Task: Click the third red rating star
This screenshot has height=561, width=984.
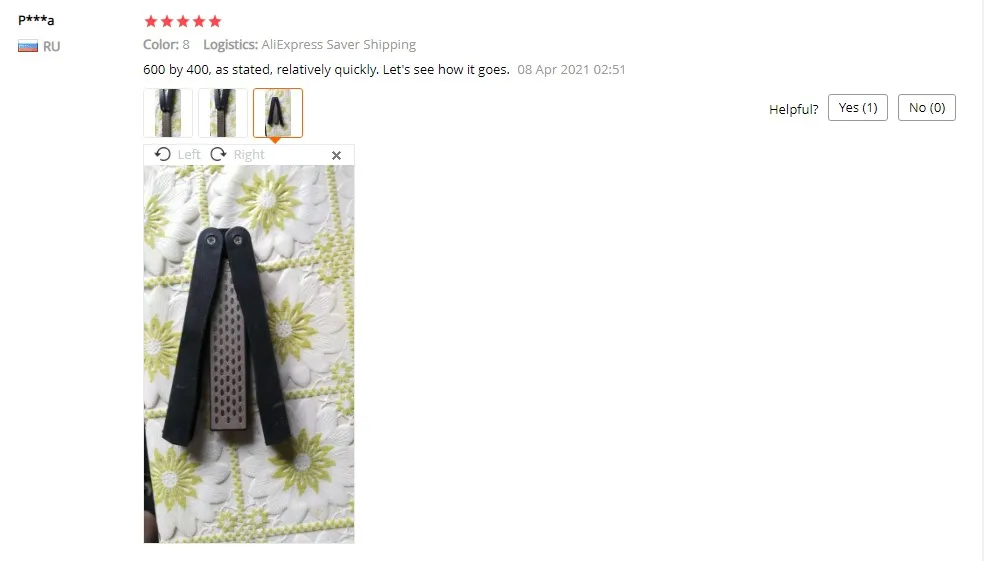Action: (x=183, y=21)
